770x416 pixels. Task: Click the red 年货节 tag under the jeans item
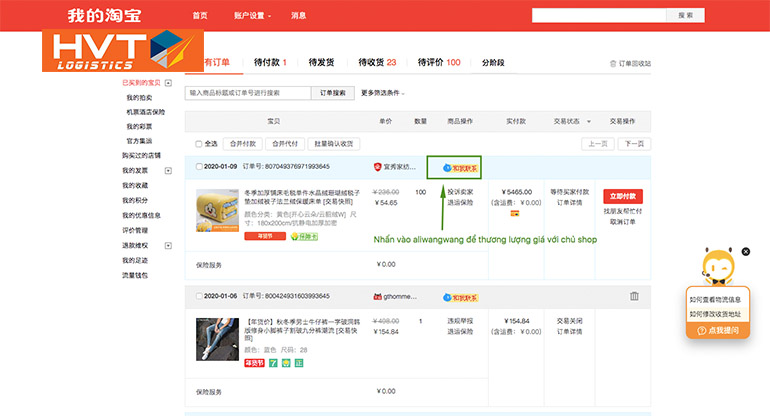(254, 363)
